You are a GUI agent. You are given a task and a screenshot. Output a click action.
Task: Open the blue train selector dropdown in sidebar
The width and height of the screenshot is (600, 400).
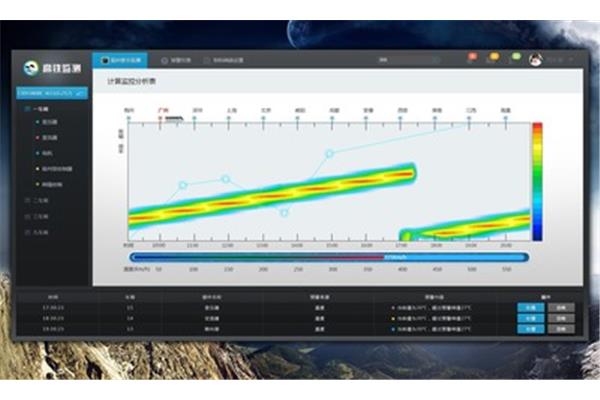(52, 93)
